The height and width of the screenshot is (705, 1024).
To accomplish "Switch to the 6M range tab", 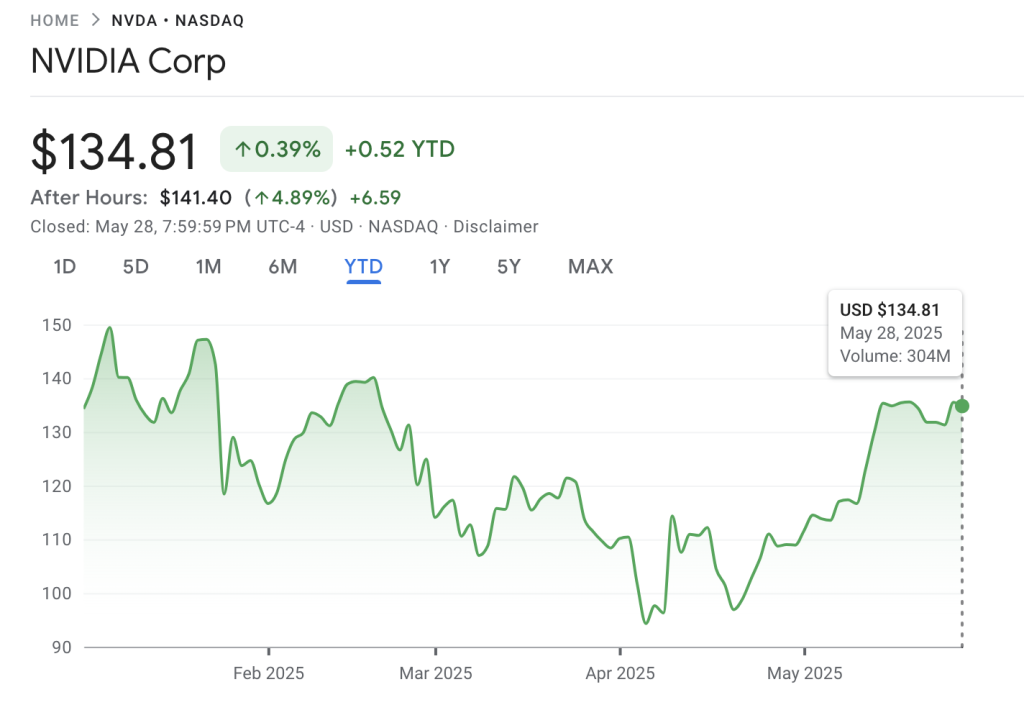I will tap(283, 267).
